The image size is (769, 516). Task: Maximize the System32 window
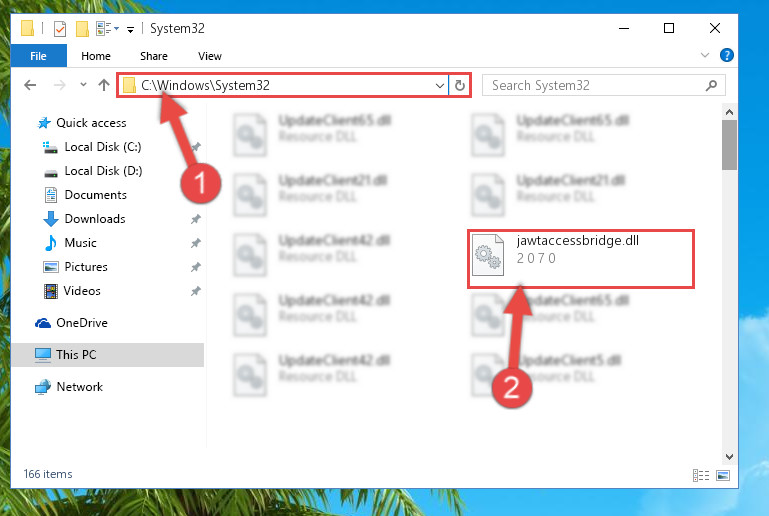point(669,28)
